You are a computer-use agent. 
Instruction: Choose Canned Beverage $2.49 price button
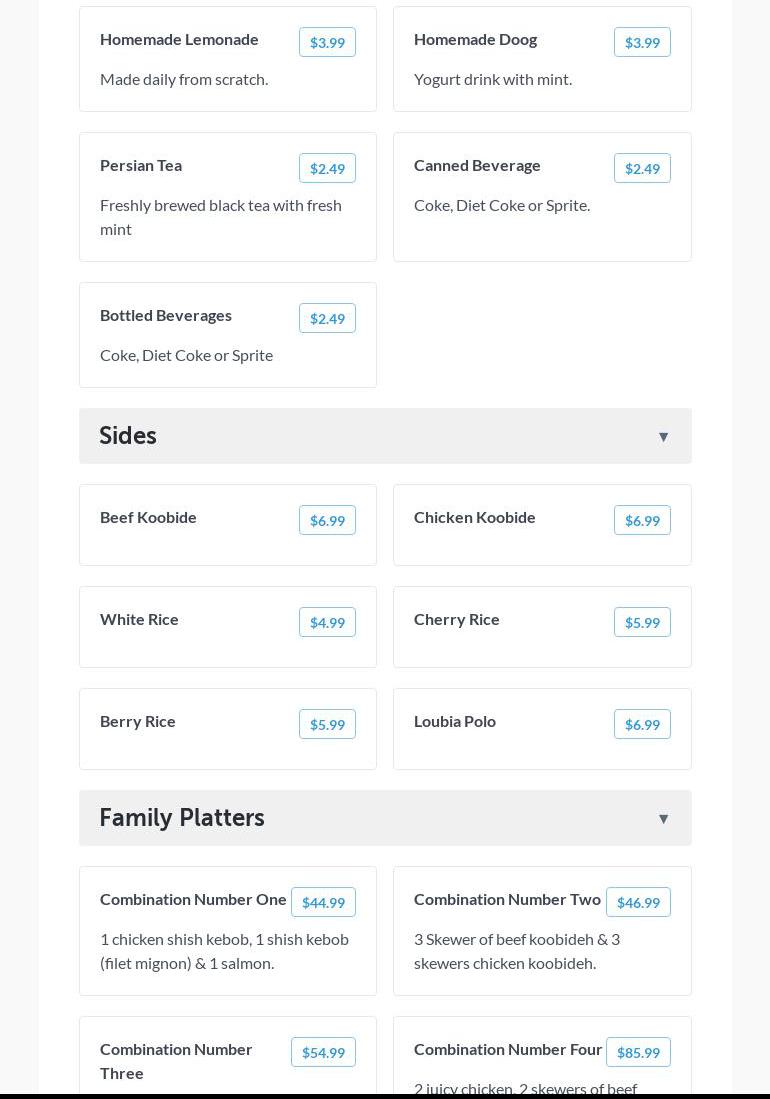(642, 168)
